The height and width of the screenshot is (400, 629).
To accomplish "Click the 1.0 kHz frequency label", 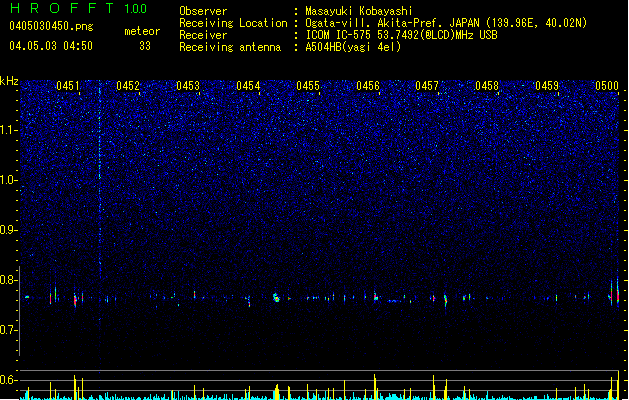I will click(x=9, y=180).
